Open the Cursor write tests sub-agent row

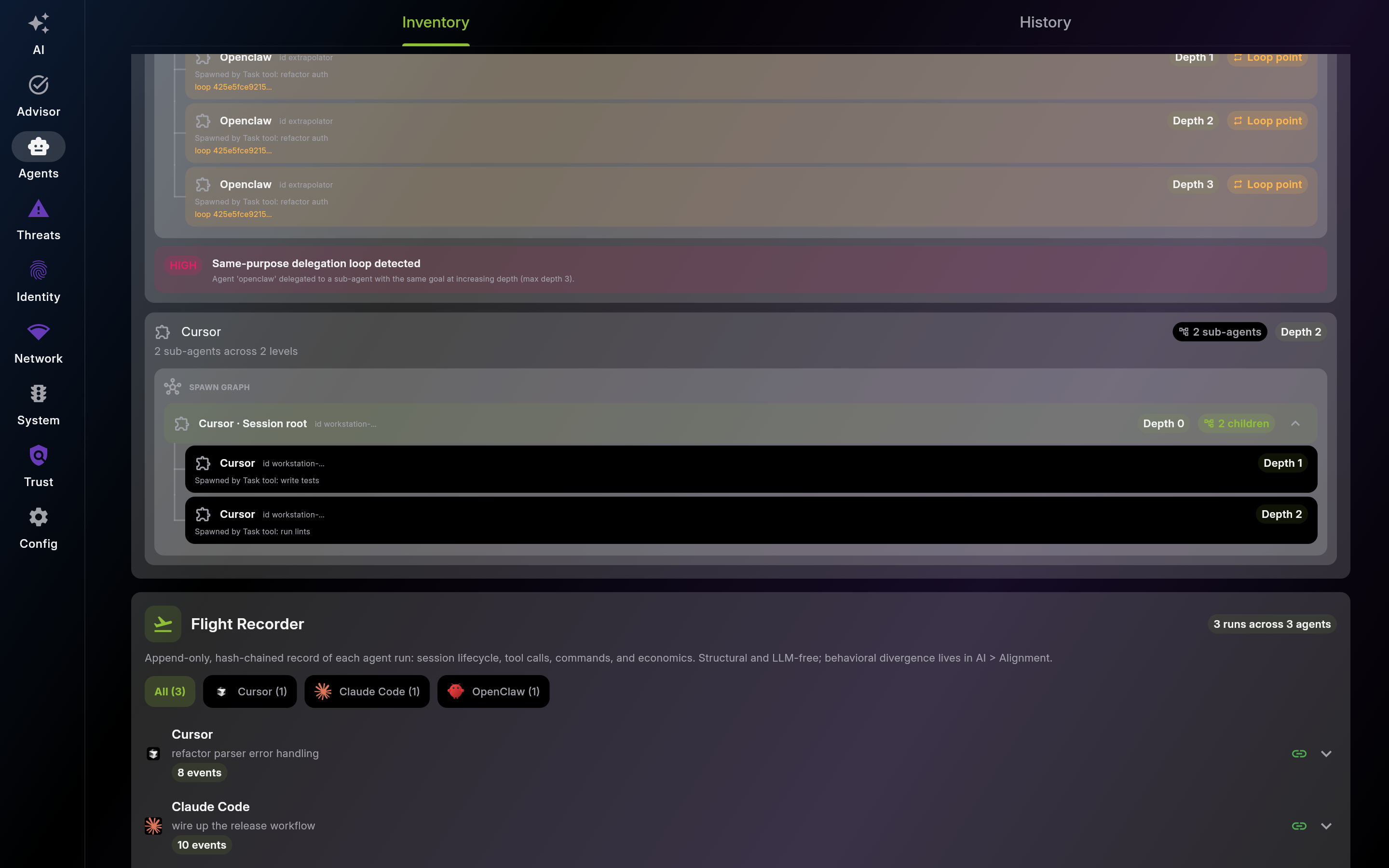tap(751, 469)
